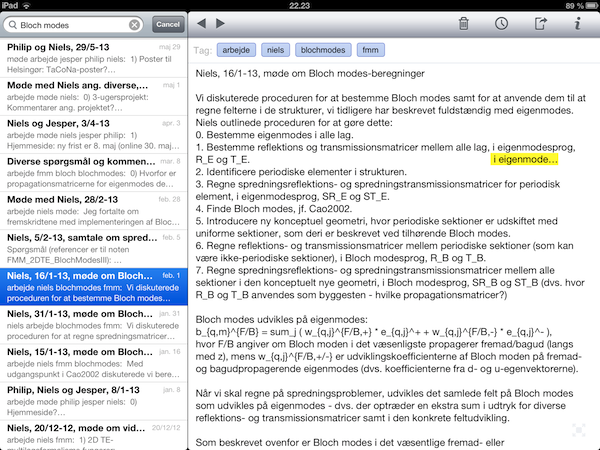Click the note title line 'Niels, 16/1-13, møde om Bloch modes-beregninger'
Image resolution: width=600 pixels, height=450 pixels.
(x=310, y=73)
